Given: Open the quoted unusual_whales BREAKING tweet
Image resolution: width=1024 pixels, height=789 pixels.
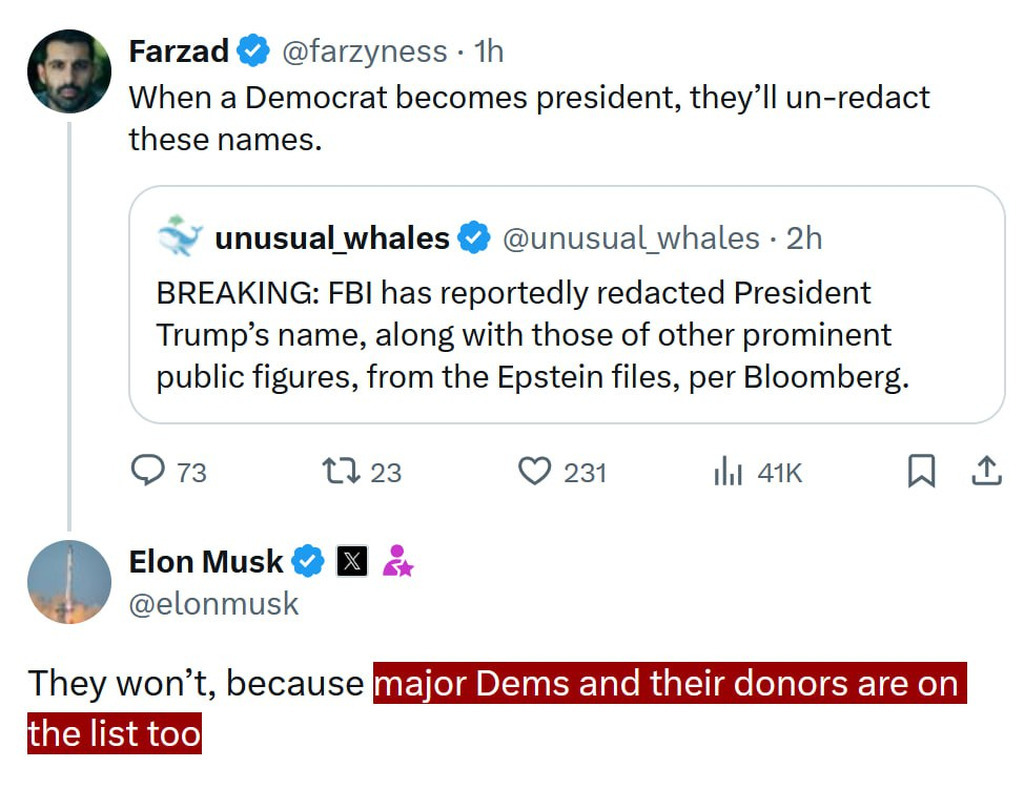Looking at the screenshot, I should point(532,336).
